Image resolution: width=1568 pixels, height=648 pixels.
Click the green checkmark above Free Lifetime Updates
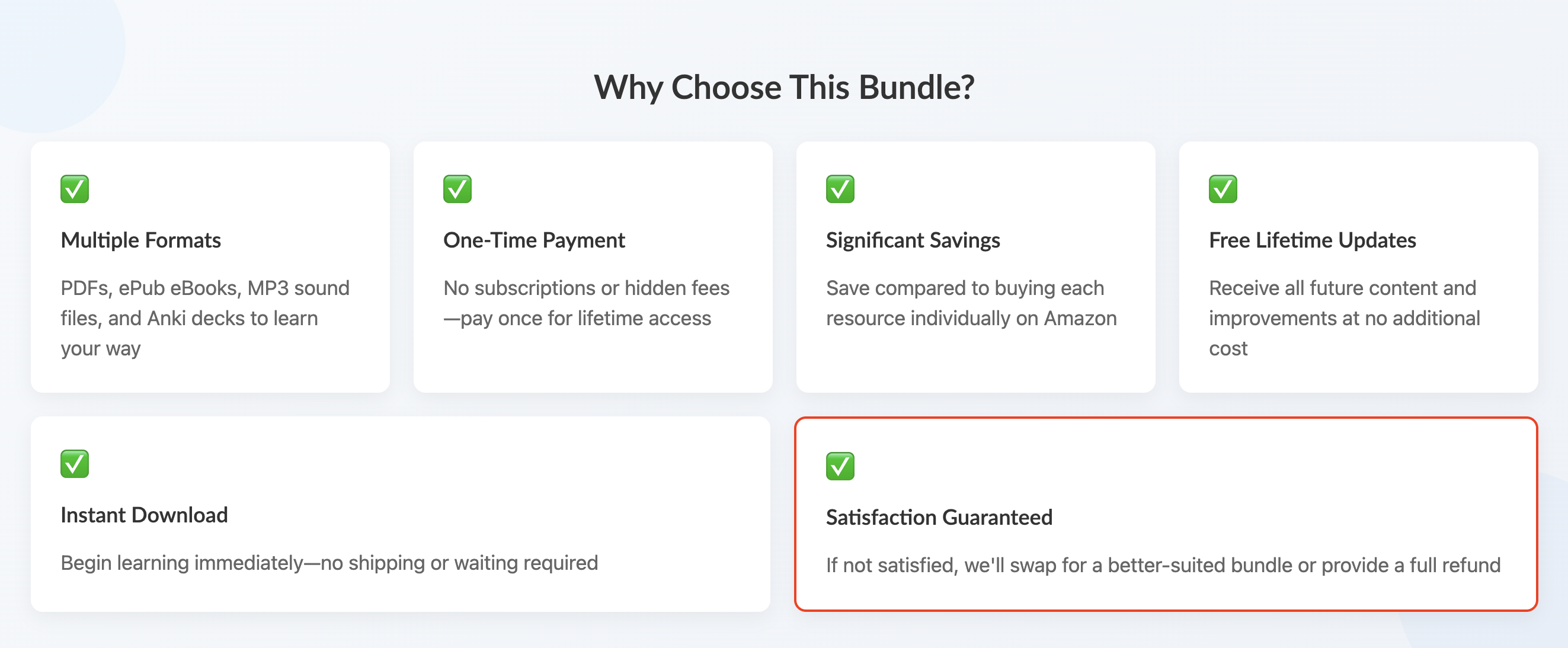[1223, 189]
